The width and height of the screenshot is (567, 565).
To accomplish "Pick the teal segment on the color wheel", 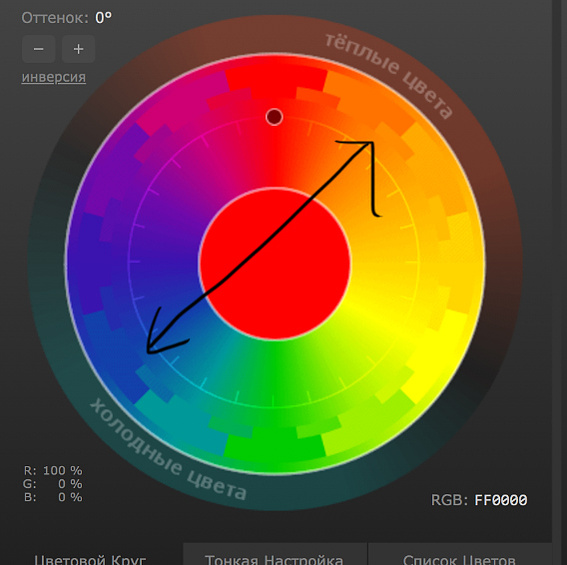I will pyautogui.click(x=181, y=423).
